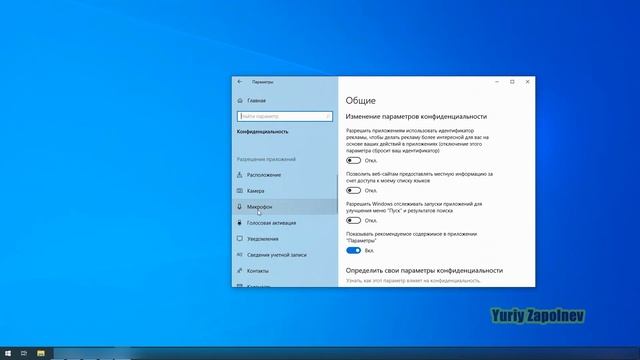Turn off recommended content in Параметры switch

pos(353,251)
